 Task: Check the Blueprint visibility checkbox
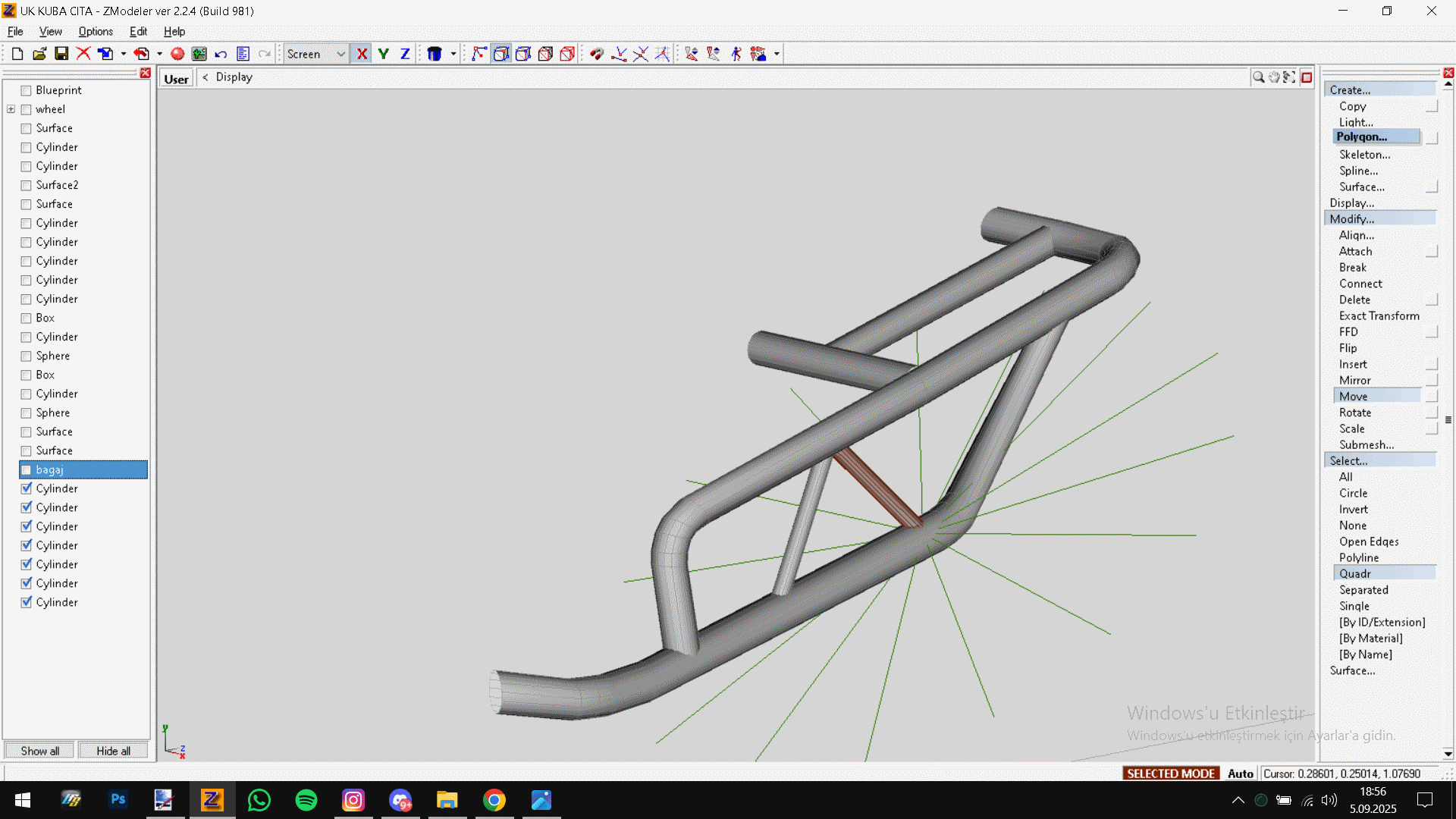tap(27, 90)
